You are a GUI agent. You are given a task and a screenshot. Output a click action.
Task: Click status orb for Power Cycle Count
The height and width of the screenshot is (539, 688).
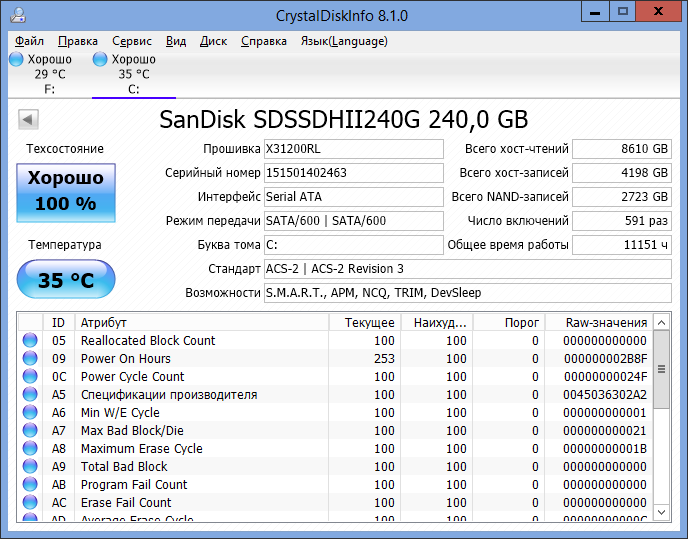click(30, 377)
